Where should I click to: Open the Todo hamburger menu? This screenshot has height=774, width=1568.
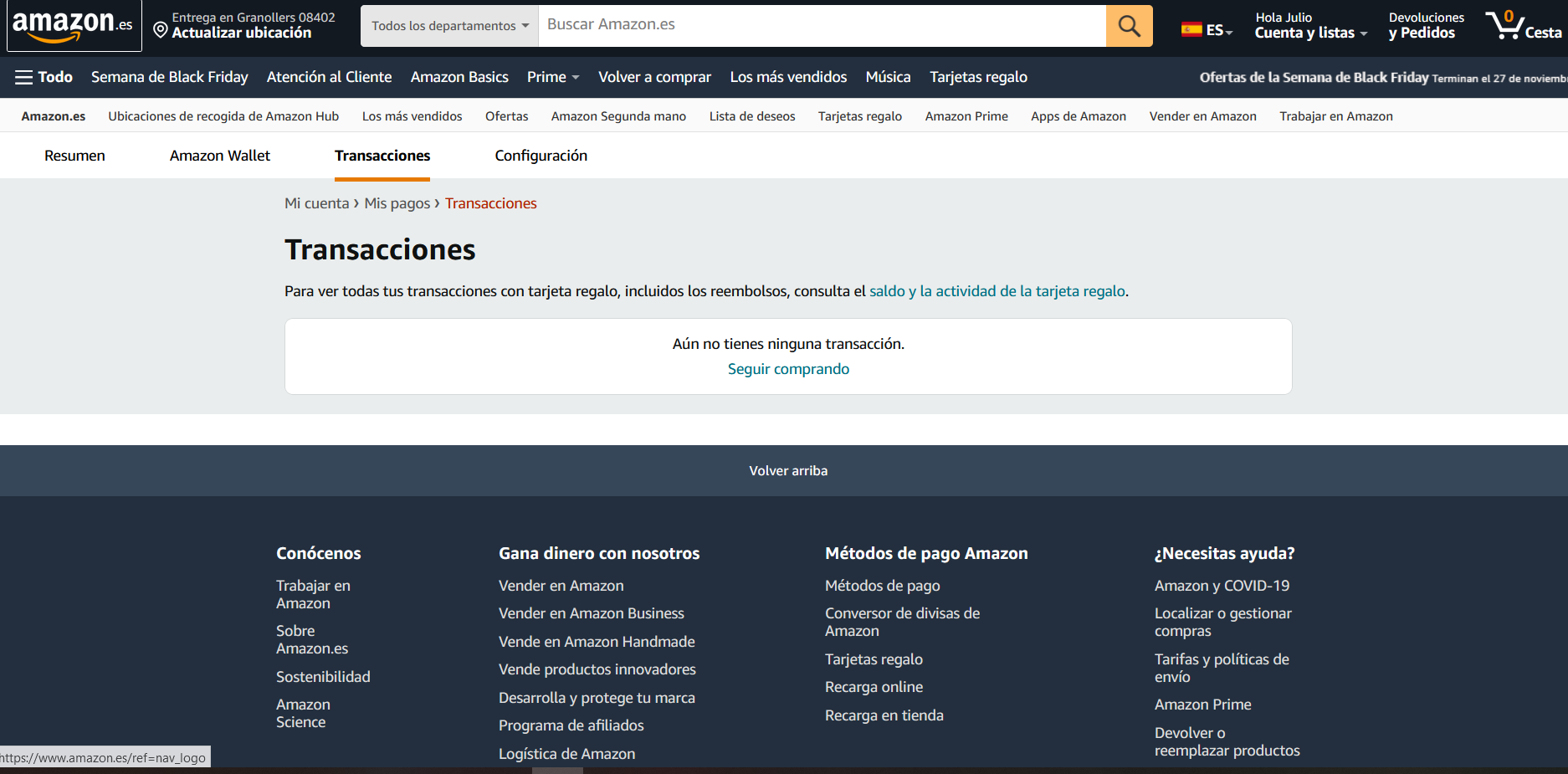coord(44,77)
